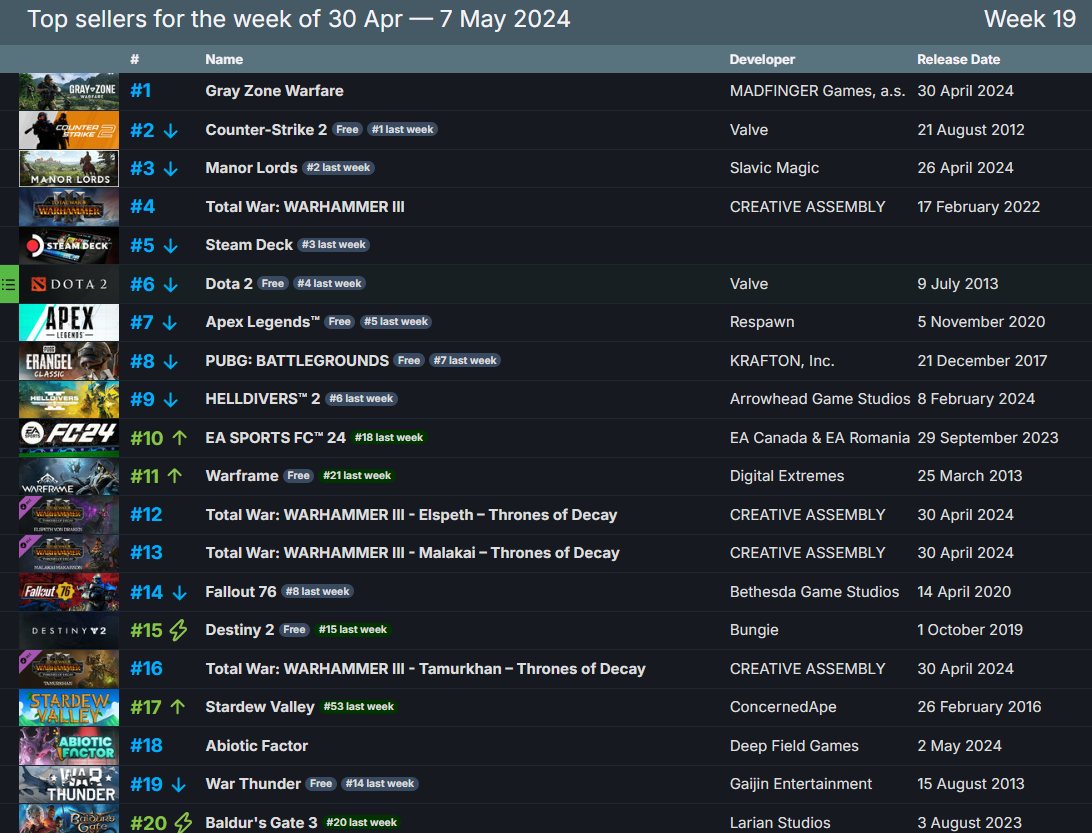Click the Larian Studios developer name

[780, 823]
